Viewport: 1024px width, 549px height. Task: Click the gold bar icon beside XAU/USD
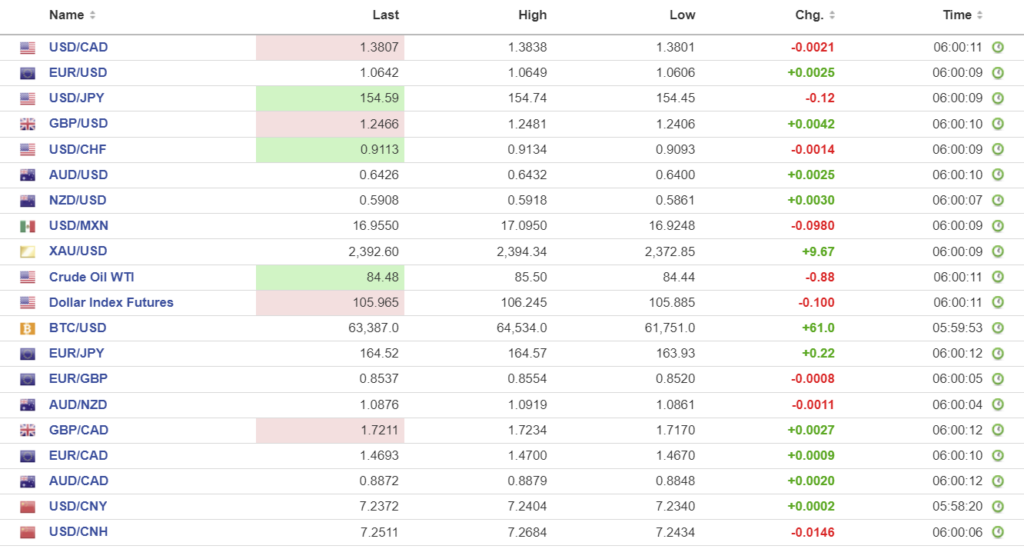pos(28,252)
